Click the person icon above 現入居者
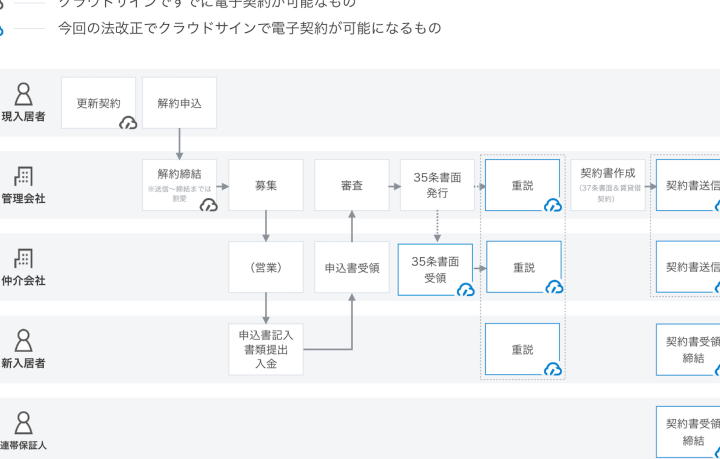This screenshot has height=459, width=720. click(x=23, y=95)
